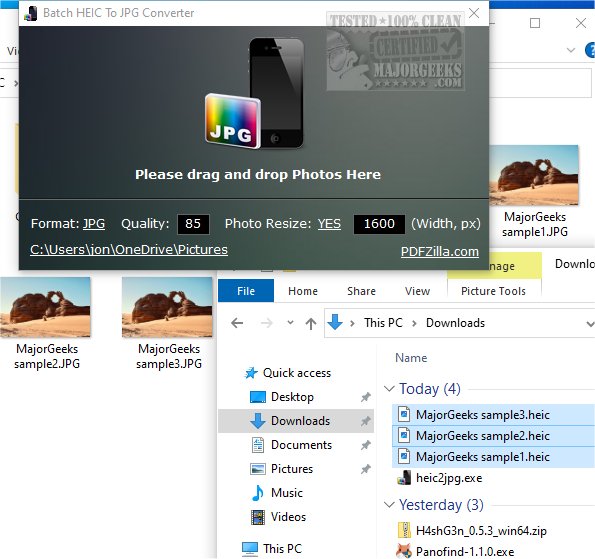Click the Name column header
595x559 pixels.
(x=411, y=358)
